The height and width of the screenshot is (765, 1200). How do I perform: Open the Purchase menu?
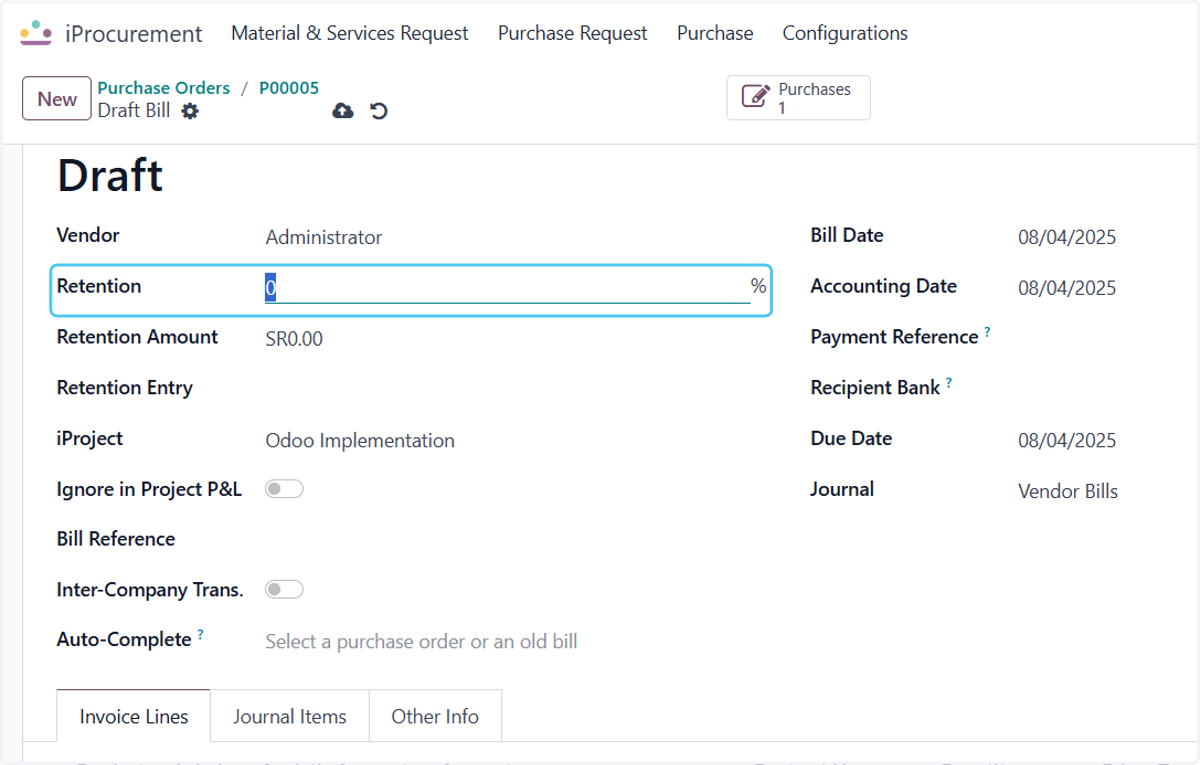tap(715, 33)
